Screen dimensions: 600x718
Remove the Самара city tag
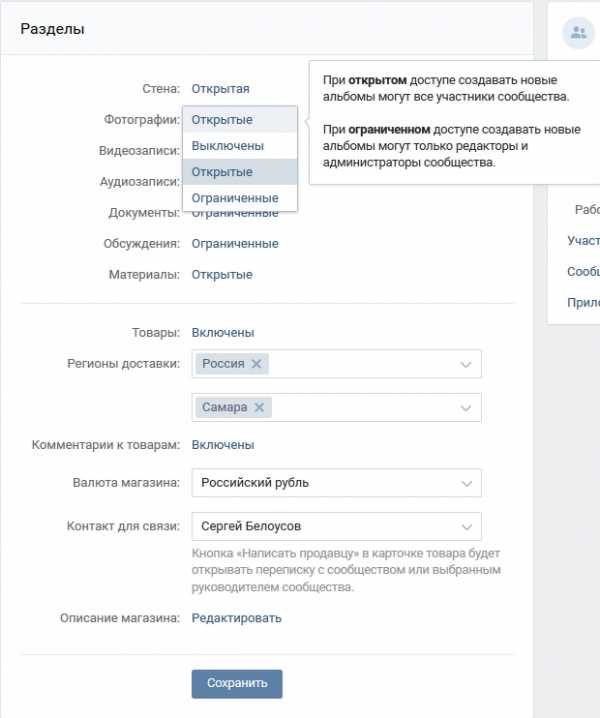259,408
